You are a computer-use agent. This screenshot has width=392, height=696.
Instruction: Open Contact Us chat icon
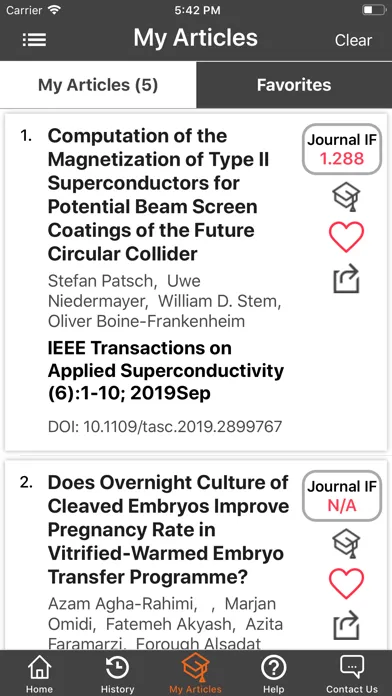[352, 675]
